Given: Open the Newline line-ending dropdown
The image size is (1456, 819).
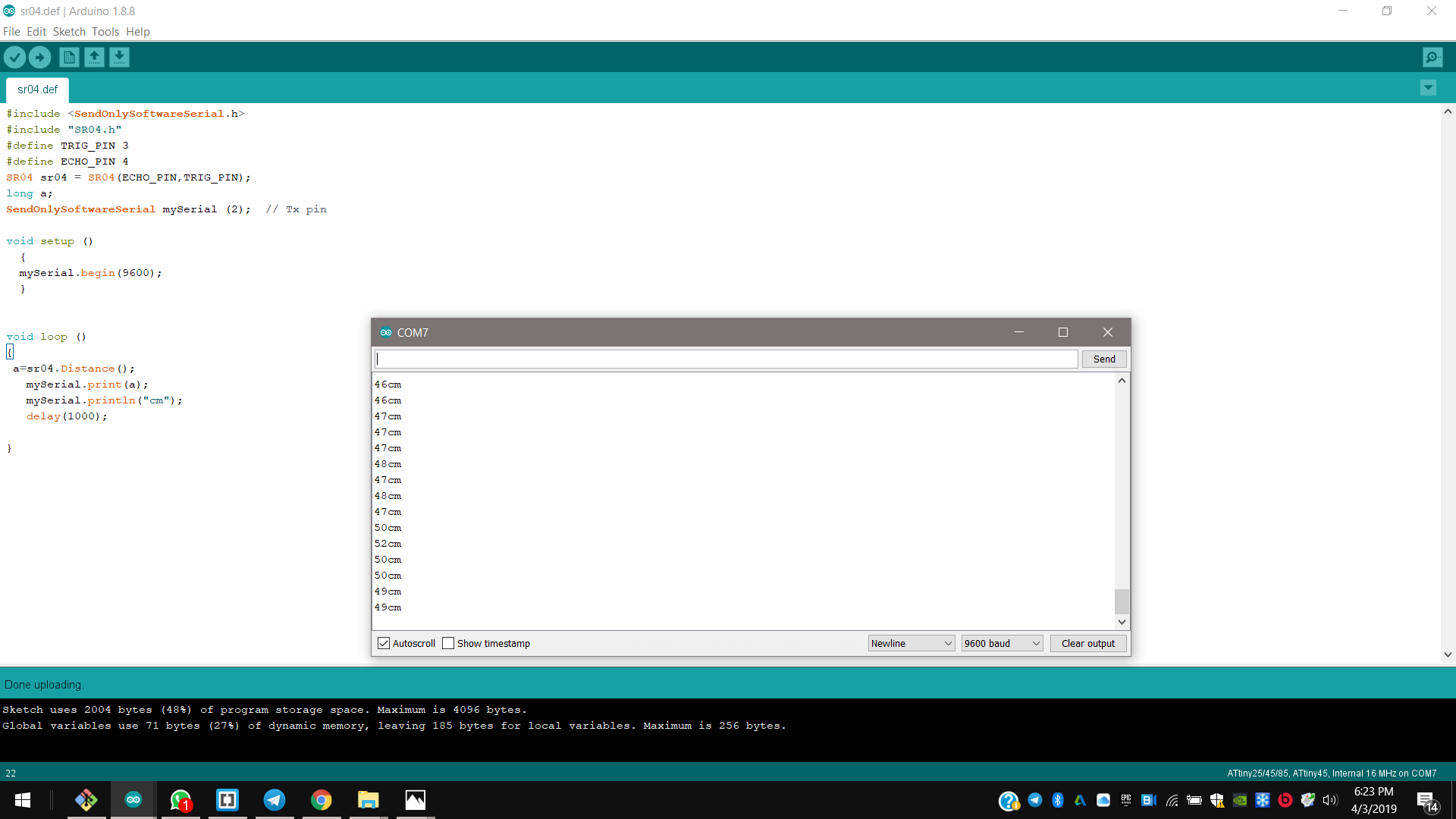Looking at the screenshot, I should 911,643.
